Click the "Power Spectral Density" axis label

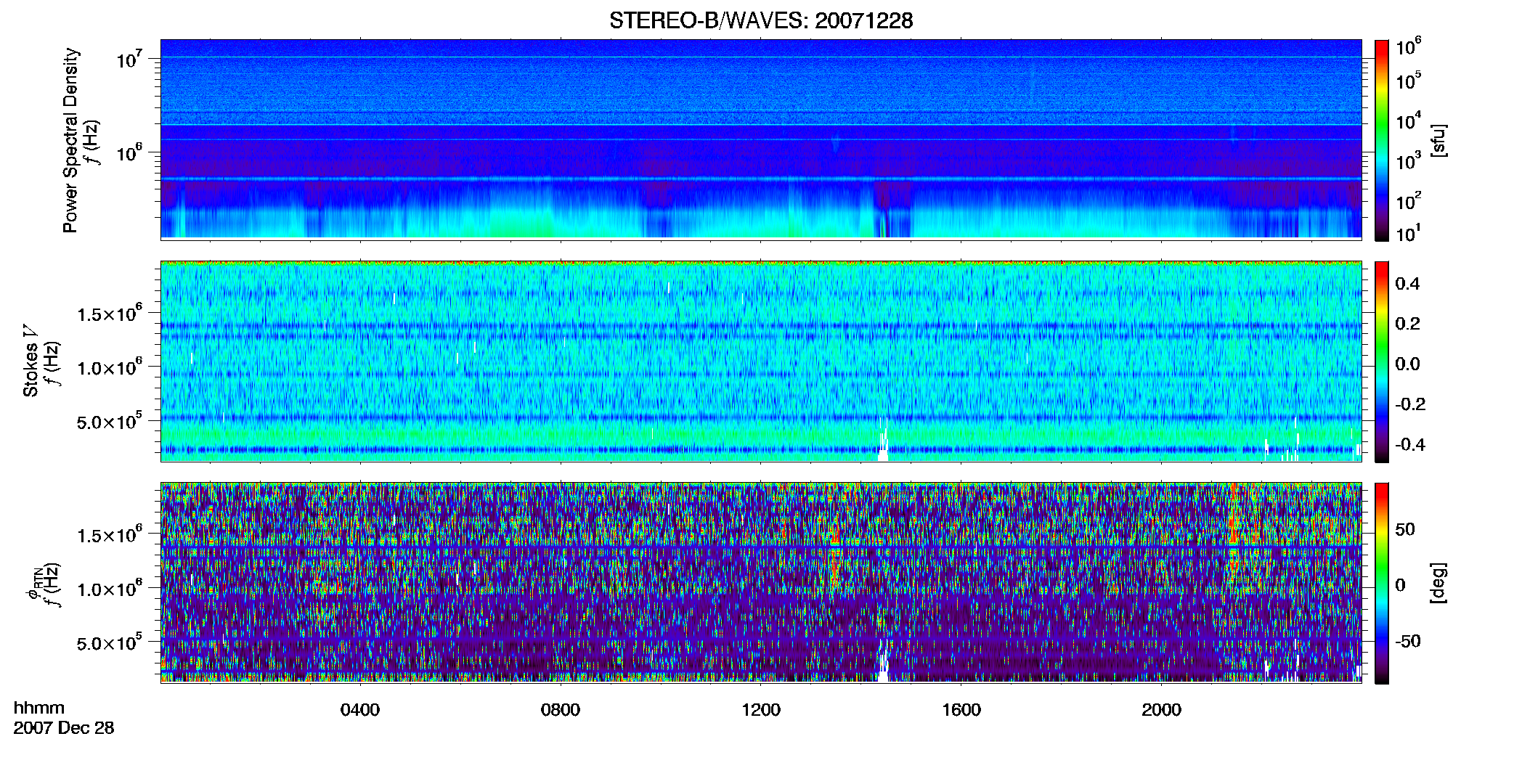[x=70, y=140]
